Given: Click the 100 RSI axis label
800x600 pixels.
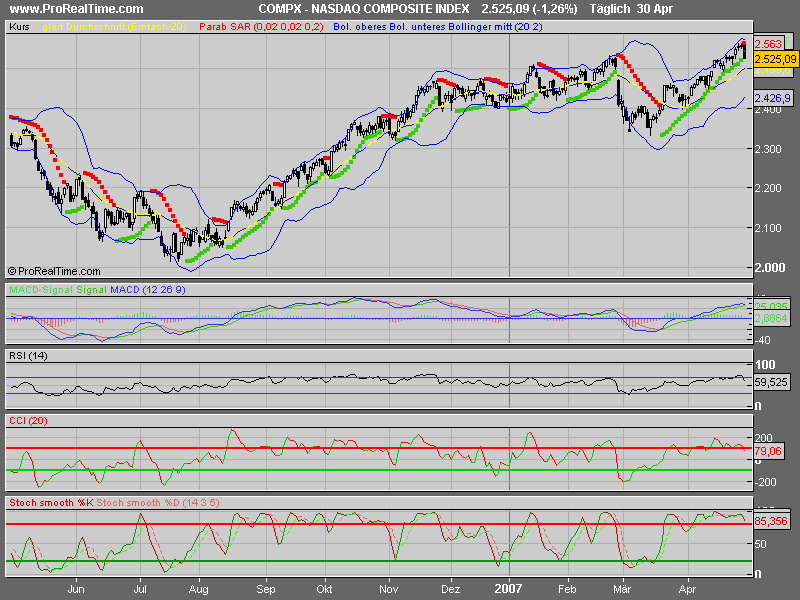Looking at the screenshot, I should coord(765,365).
